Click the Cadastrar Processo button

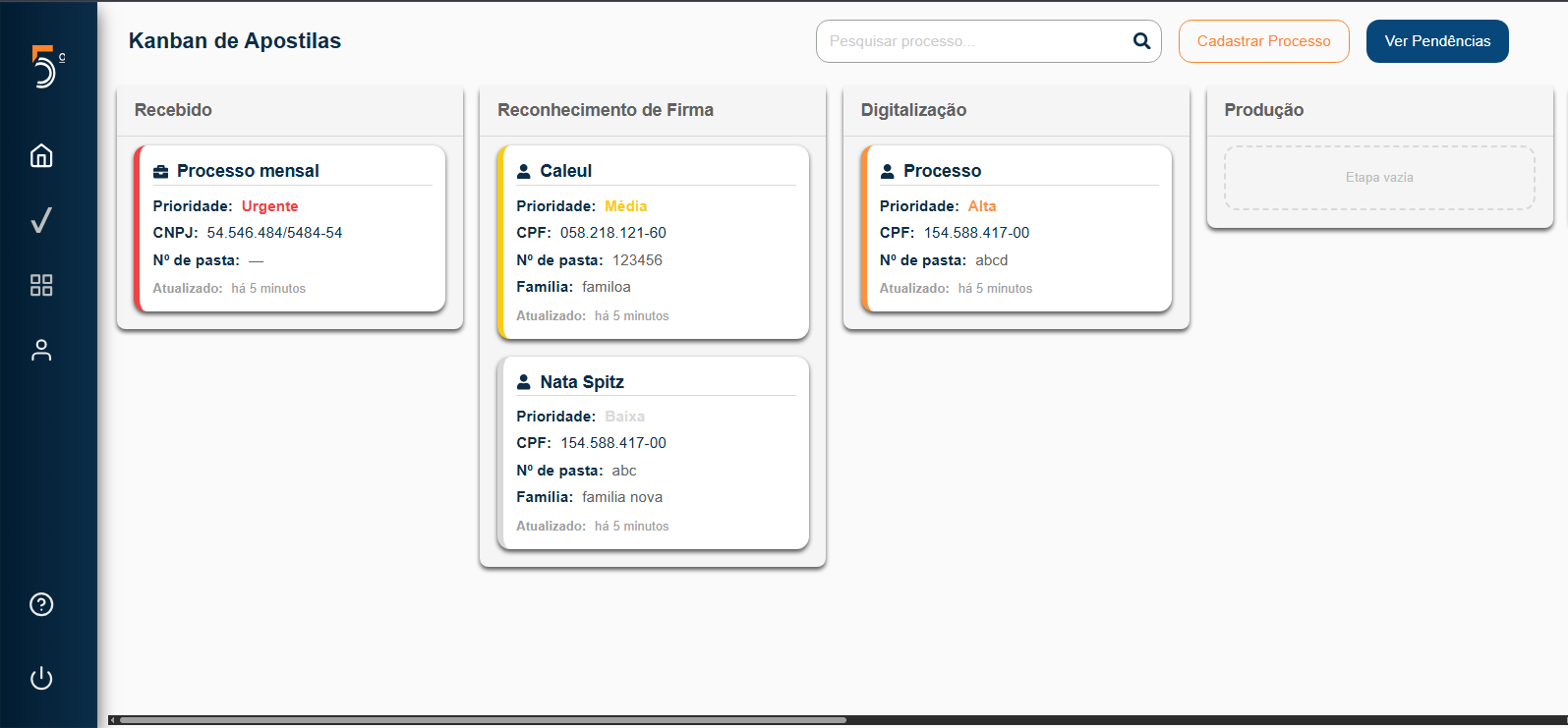(1263, 41)
